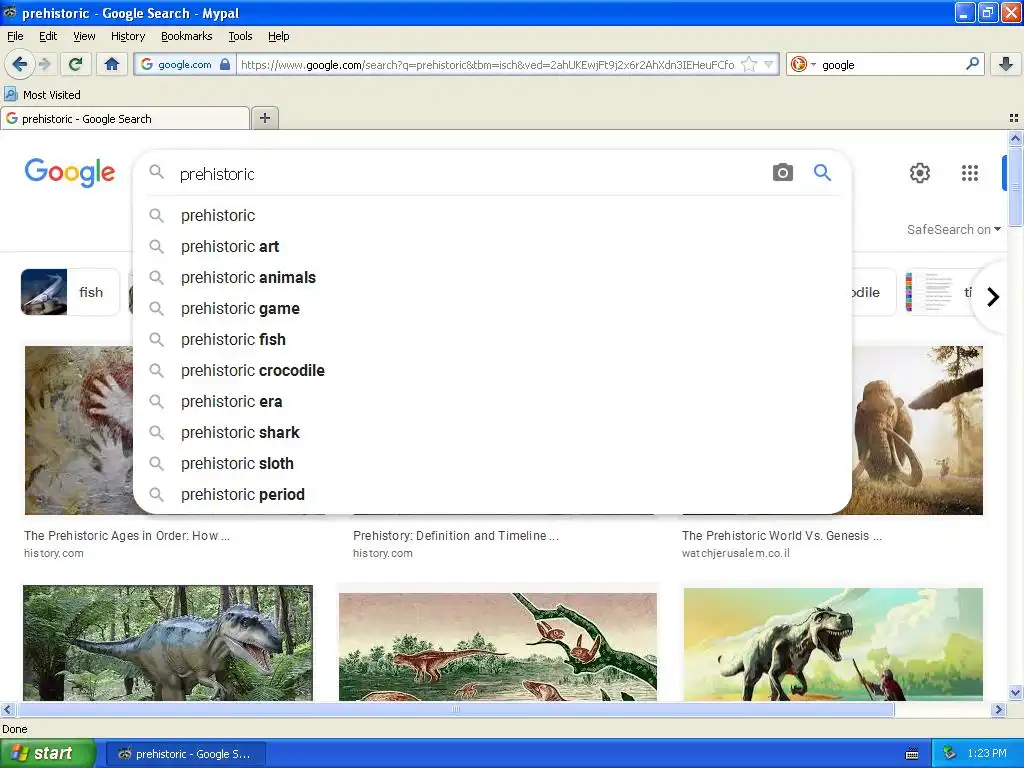
Task: Click the Google search input with prehistoric
Action: (470, 174)
